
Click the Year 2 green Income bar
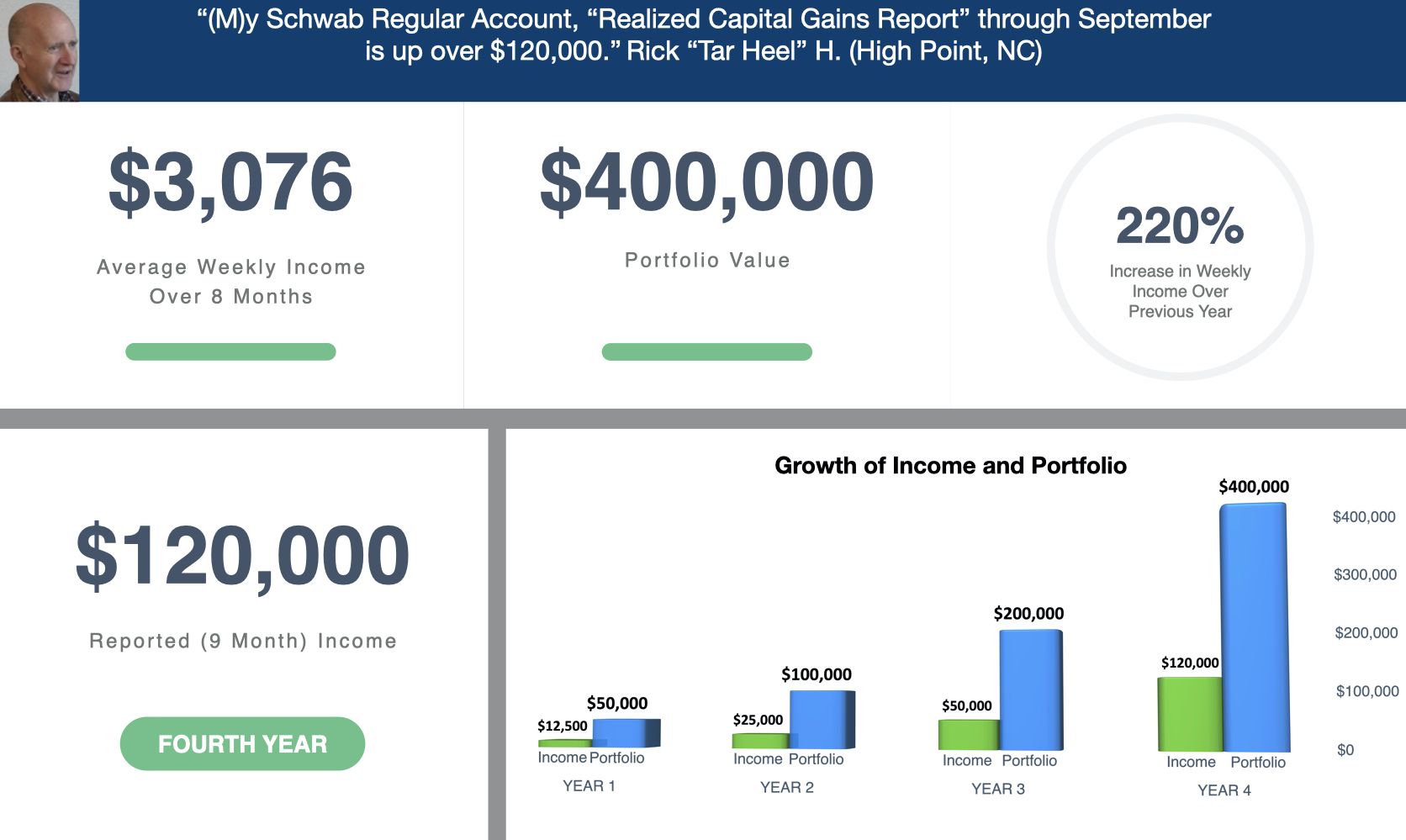pyautogui.click(x=759, y=741)
